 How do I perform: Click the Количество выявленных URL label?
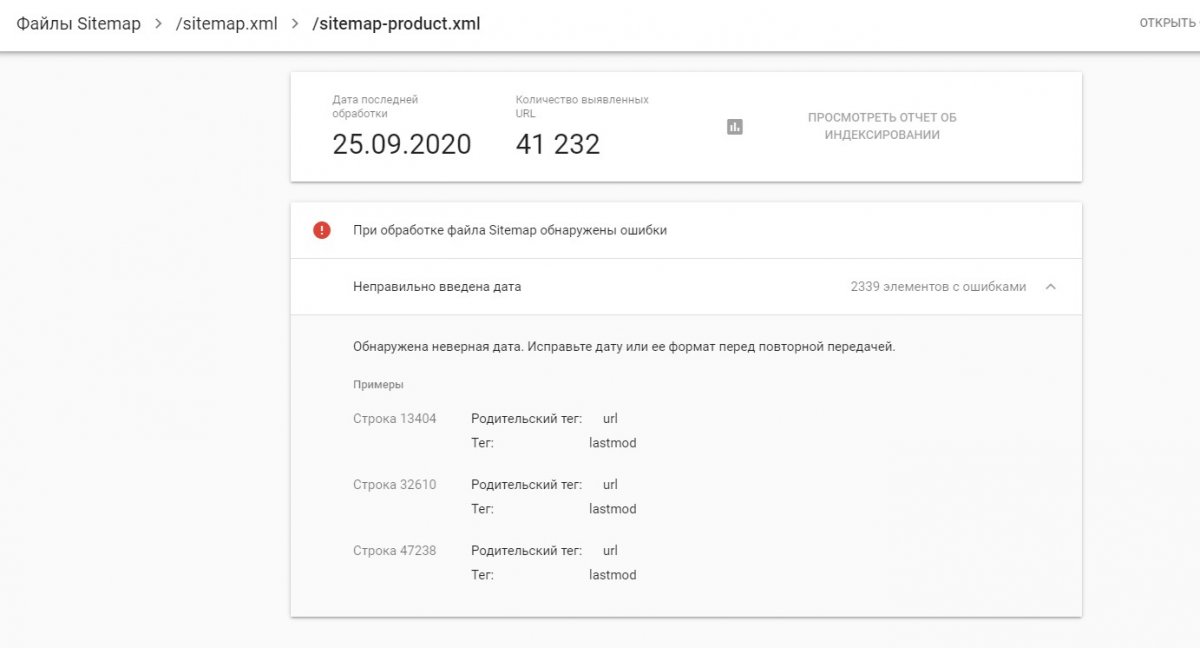coord(582,106)
